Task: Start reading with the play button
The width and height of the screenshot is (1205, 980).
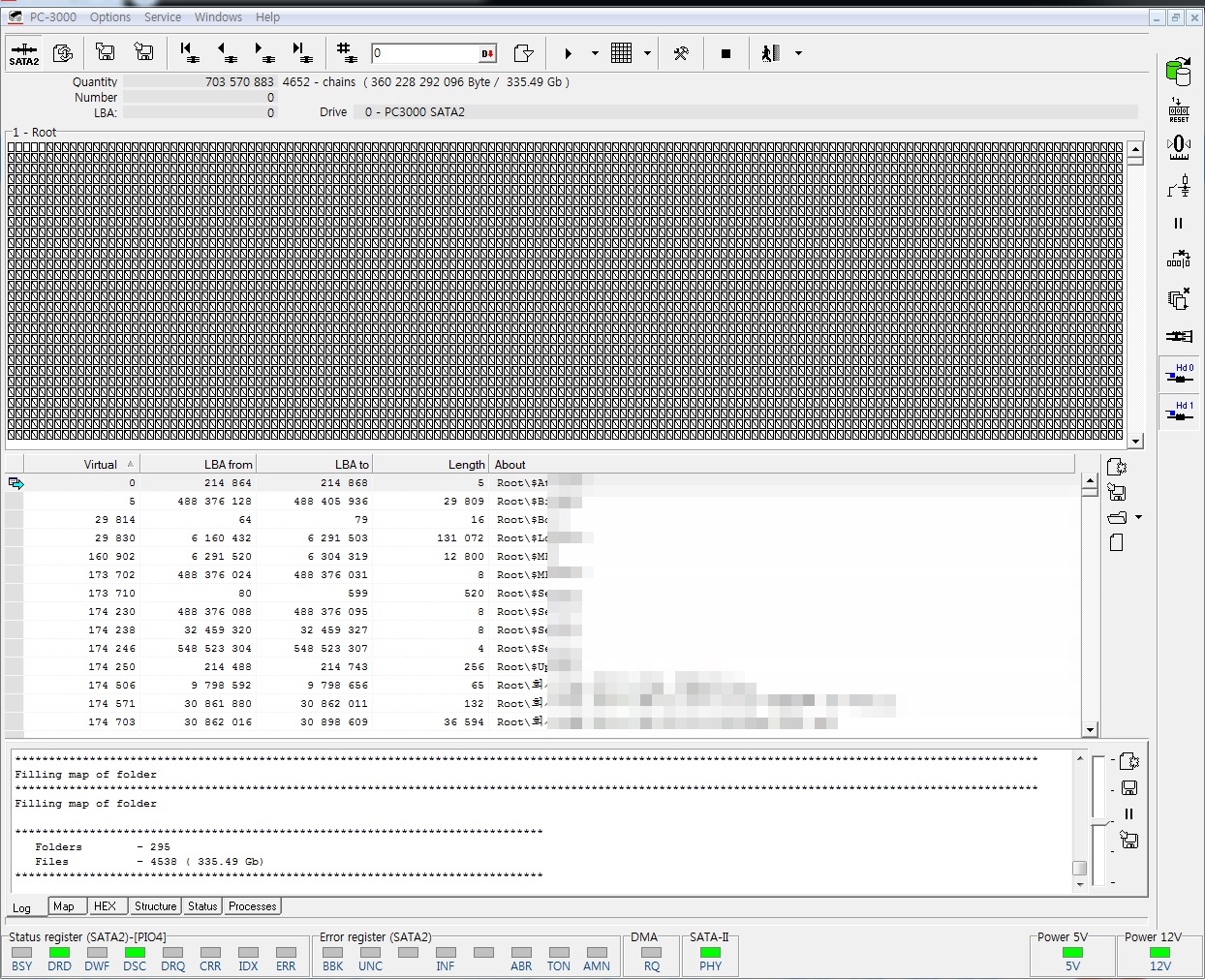Action: [x=569, y=54]
